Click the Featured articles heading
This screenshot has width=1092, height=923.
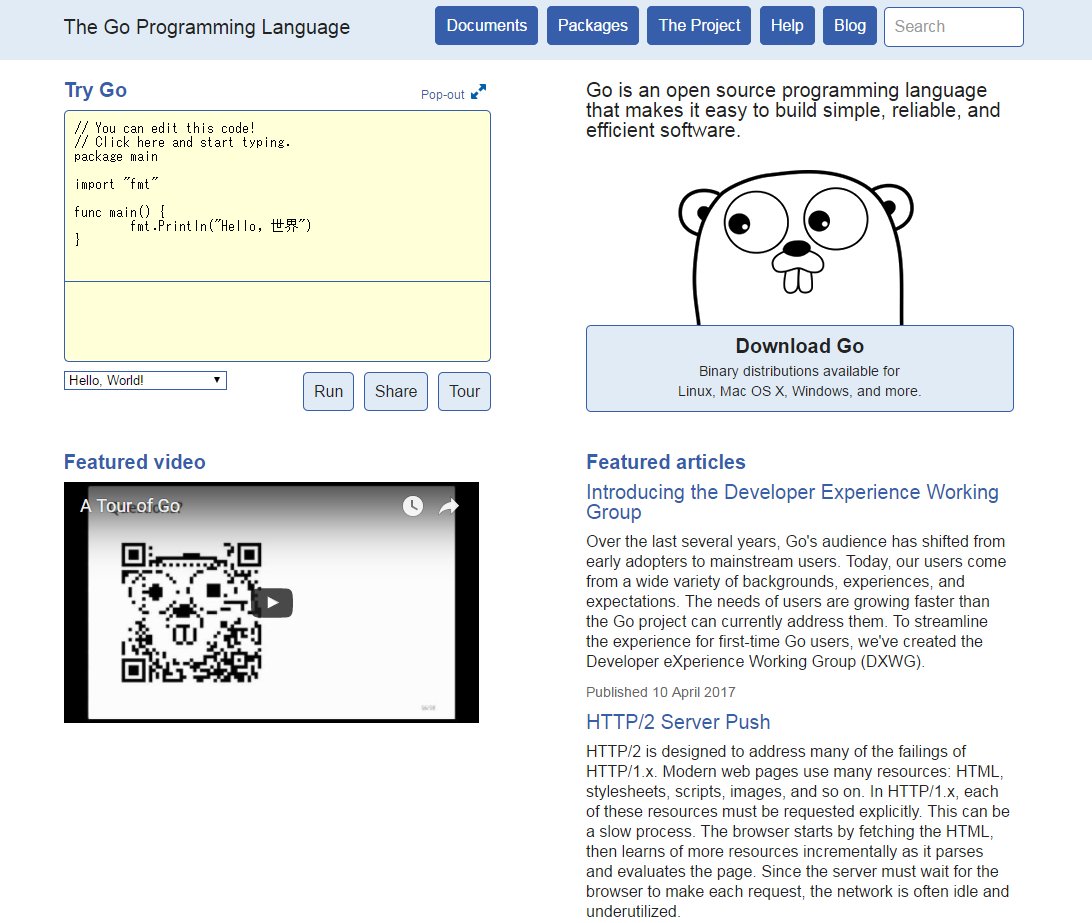point(665,462)
